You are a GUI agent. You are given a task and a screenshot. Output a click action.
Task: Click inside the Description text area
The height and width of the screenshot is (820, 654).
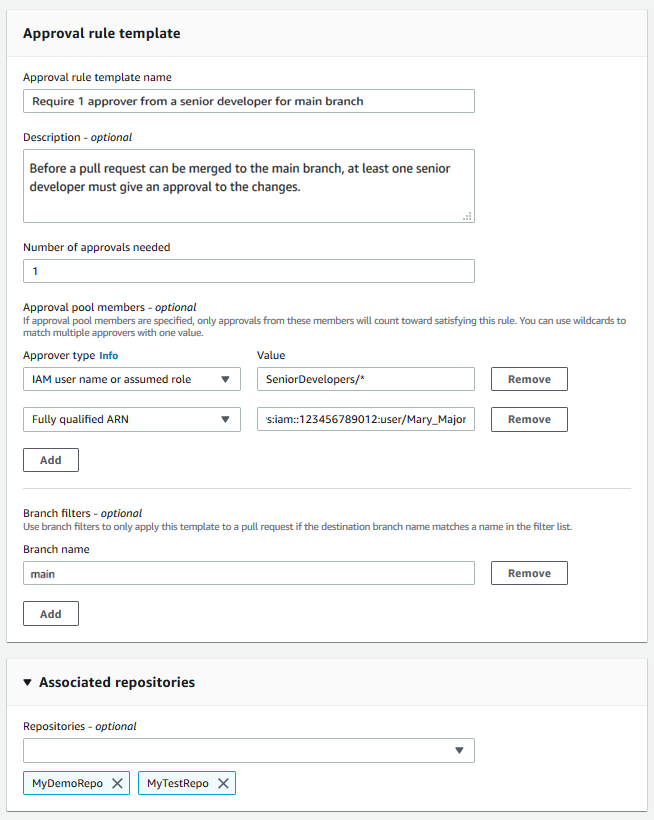tap(248, 180)
